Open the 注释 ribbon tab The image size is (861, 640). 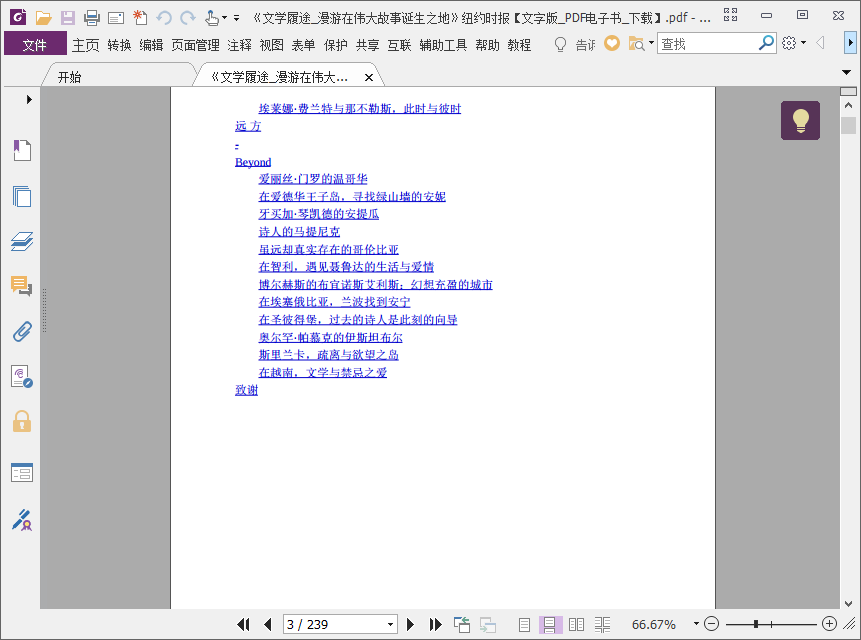pos(239,44)
